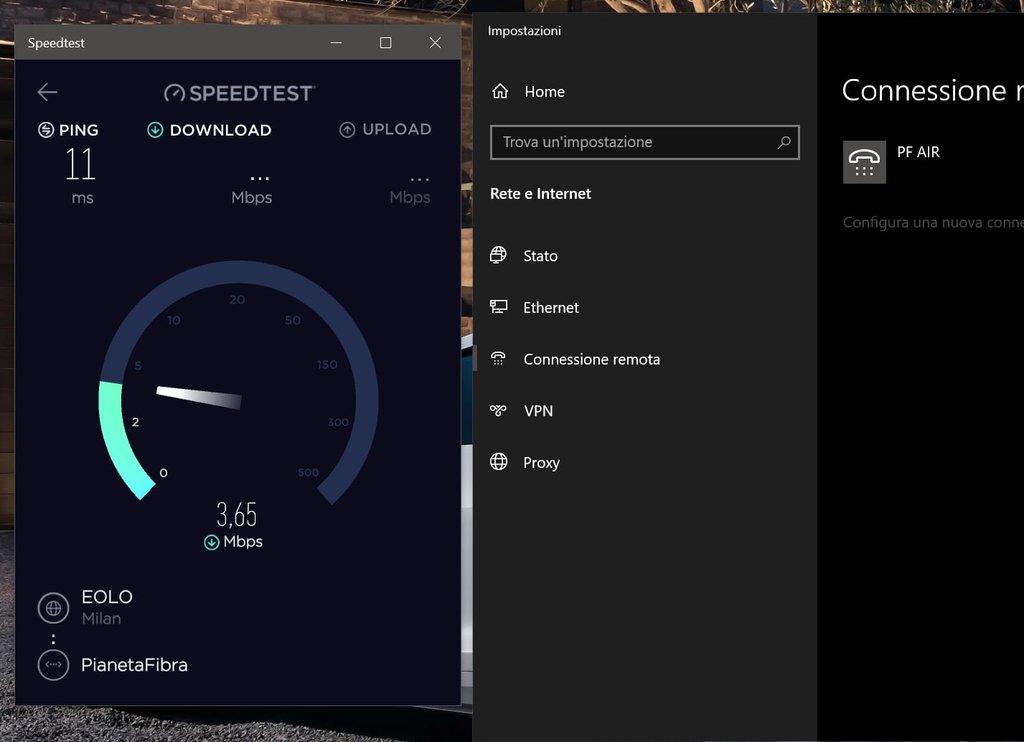Open the Ethernet settings page
This screenshot has height=742, width=1024.
pos(550,308)
